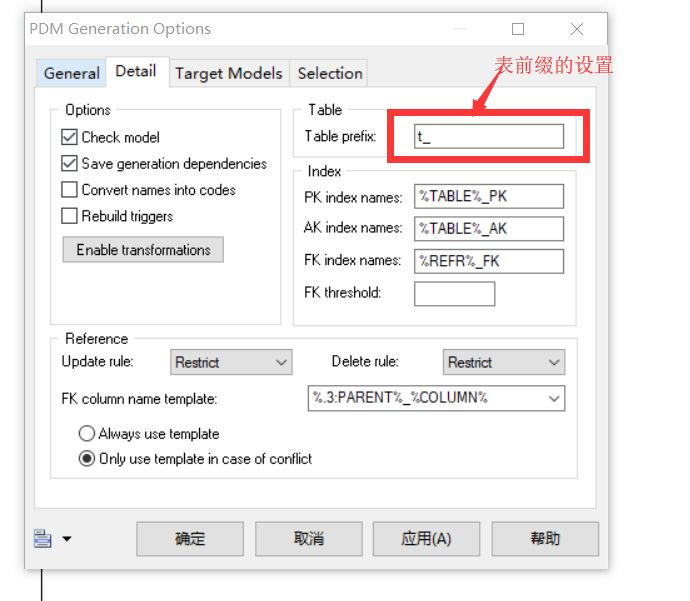Tick the Rebuild triggers checkbox
Viewport: 690px width, 601px height.
coord(70,216)
